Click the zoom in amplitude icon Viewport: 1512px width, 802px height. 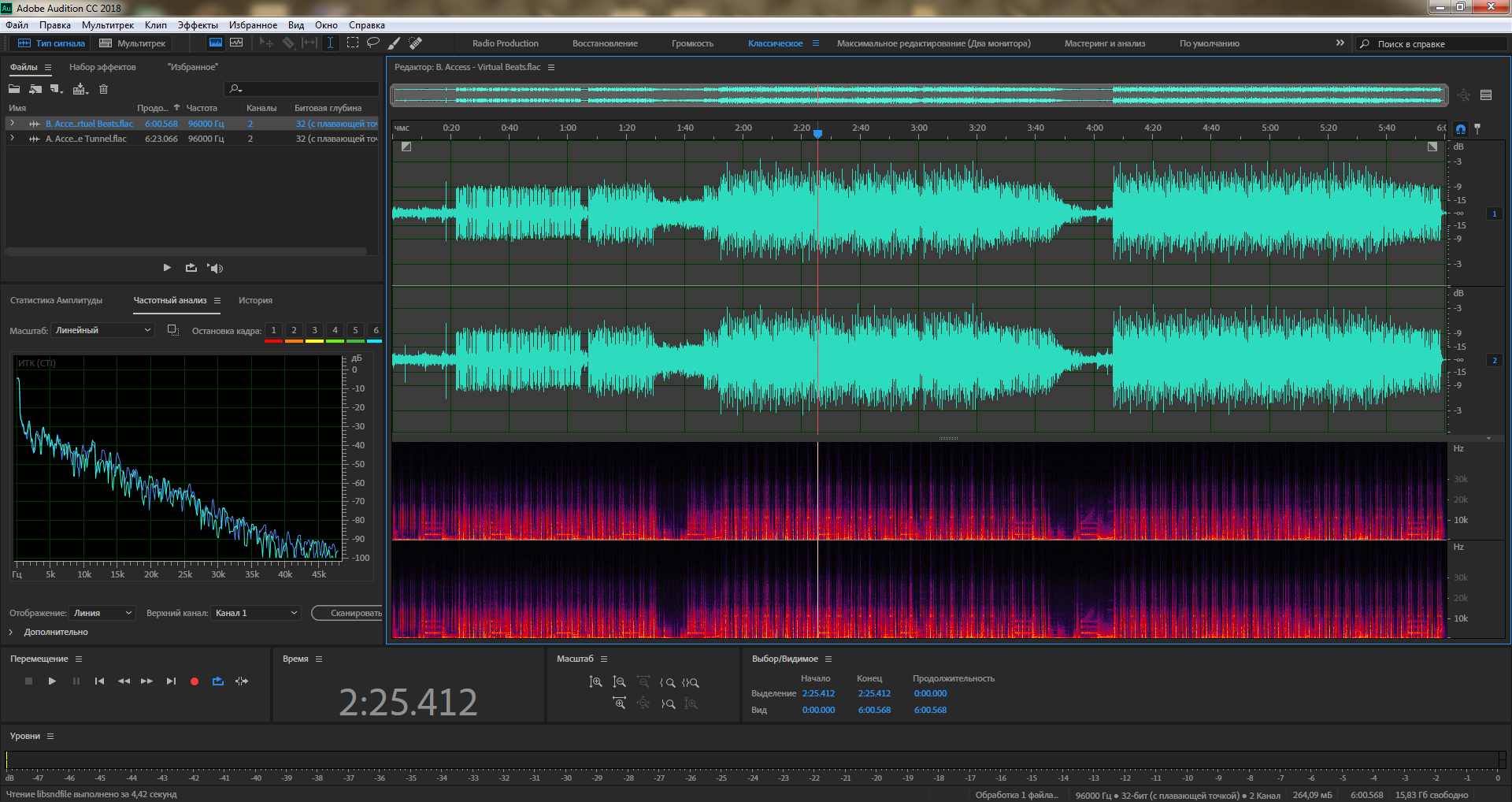click(596, 682)
